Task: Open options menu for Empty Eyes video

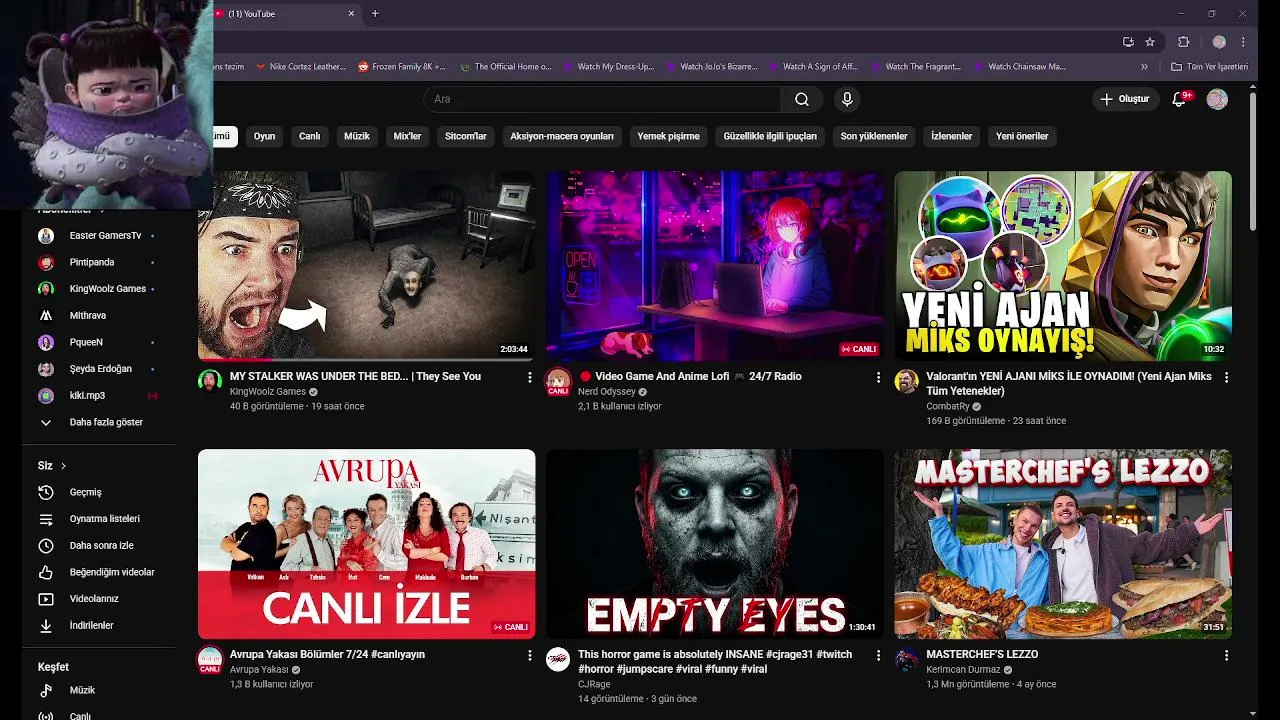Action: point(878,655)
